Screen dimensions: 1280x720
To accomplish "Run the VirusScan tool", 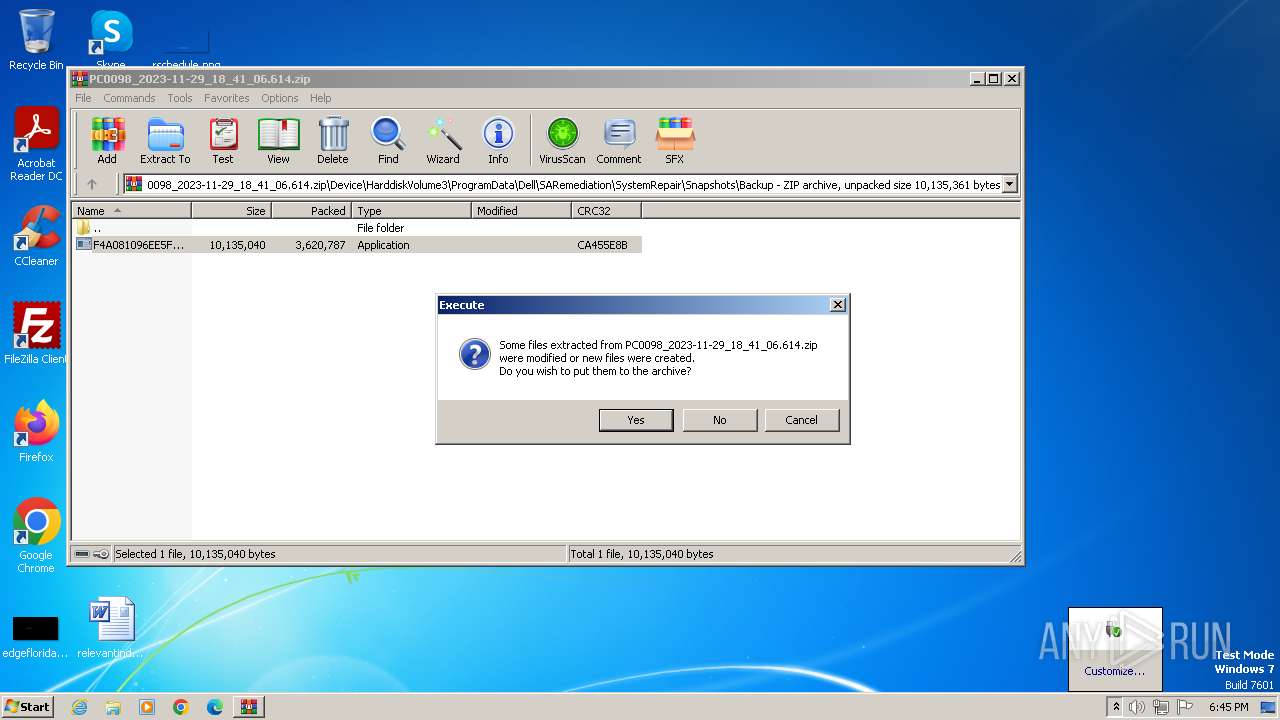I will (x=562, y=141).
